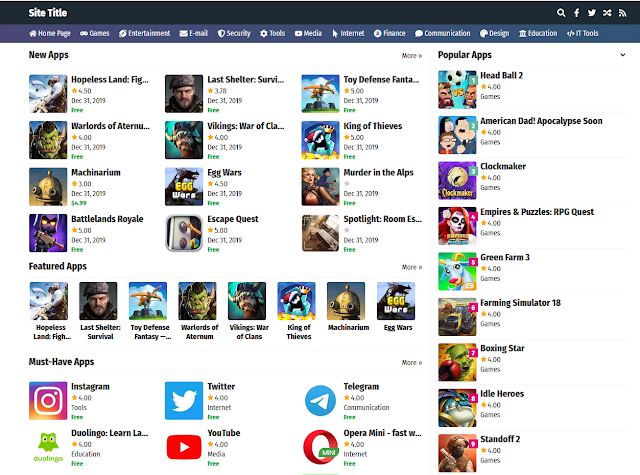640x475 pixels.
Task: Open the Escape Quest icon
Action: click(184, 233)
